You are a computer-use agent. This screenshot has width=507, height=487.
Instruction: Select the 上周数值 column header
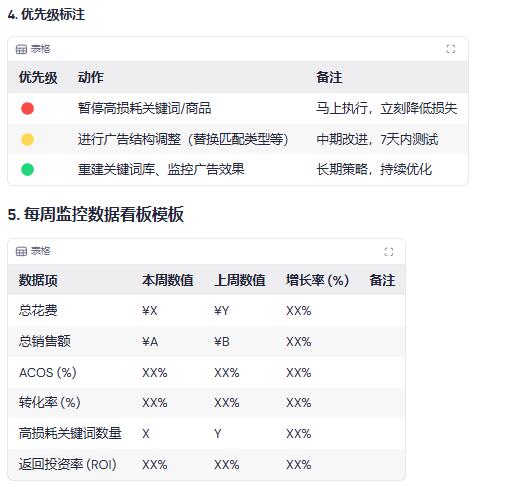tap(240, 280)
